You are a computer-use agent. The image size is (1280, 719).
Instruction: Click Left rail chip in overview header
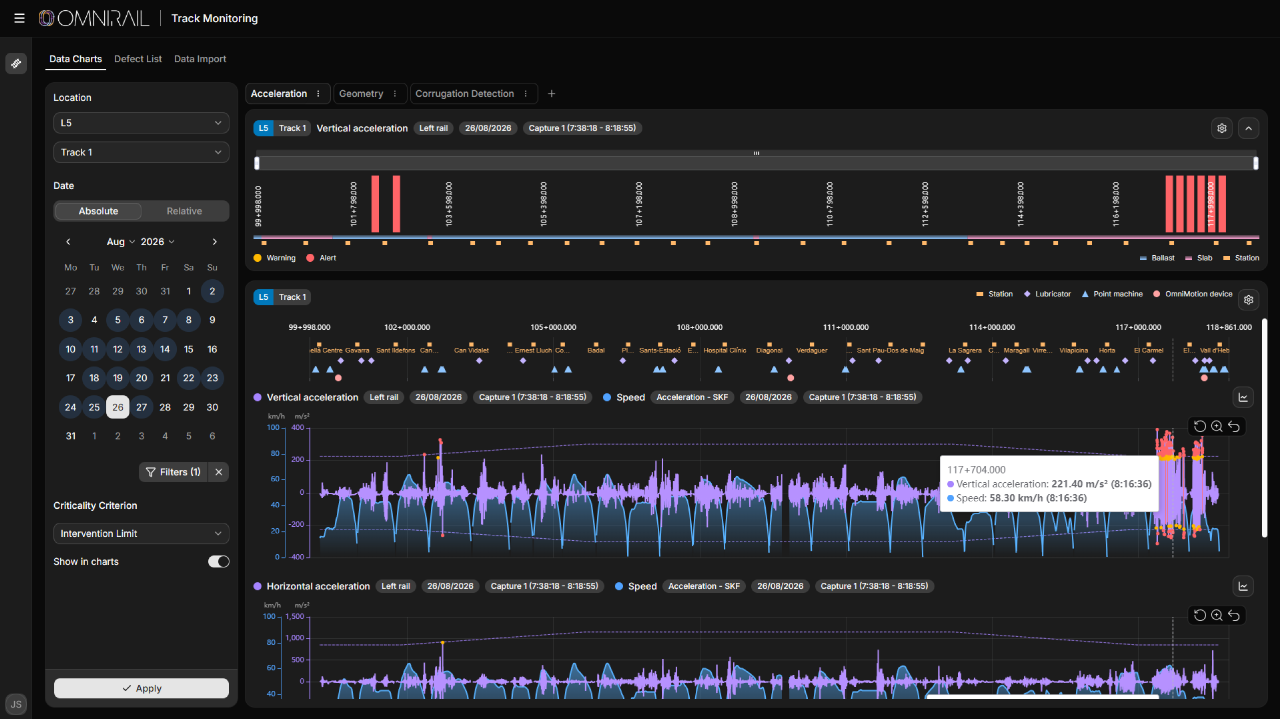click(x=433, y=128)
